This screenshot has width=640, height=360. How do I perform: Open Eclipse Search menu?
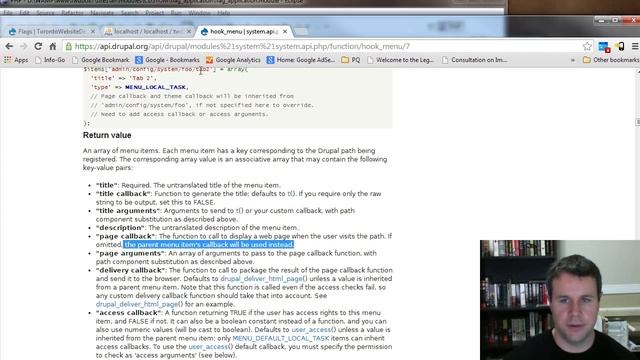pyautogui.click(x=130, y=13)
